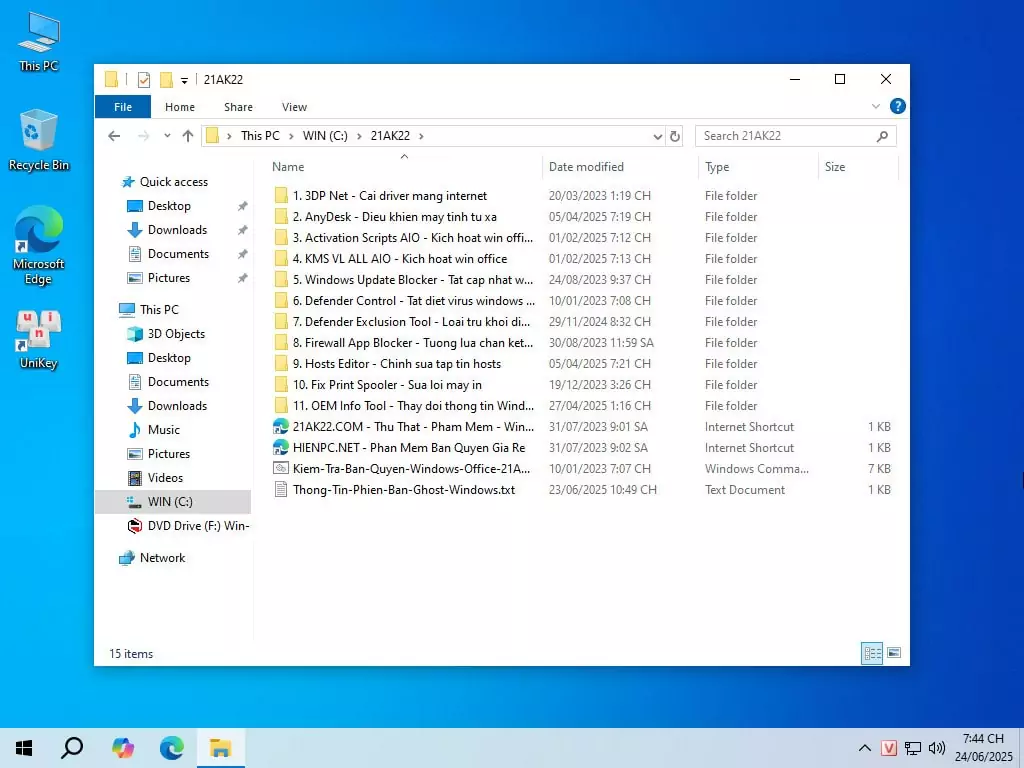Select folder 6. Defender Control
Screen dimensions: 1024x768
point(413,301)
